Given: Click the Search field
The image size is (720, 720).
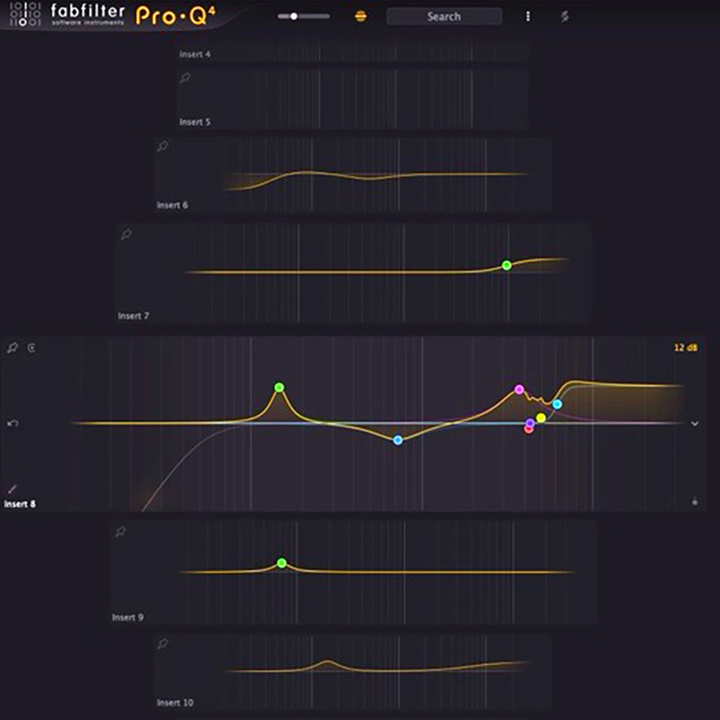Looking at the screenshot, I should point(444,16).
